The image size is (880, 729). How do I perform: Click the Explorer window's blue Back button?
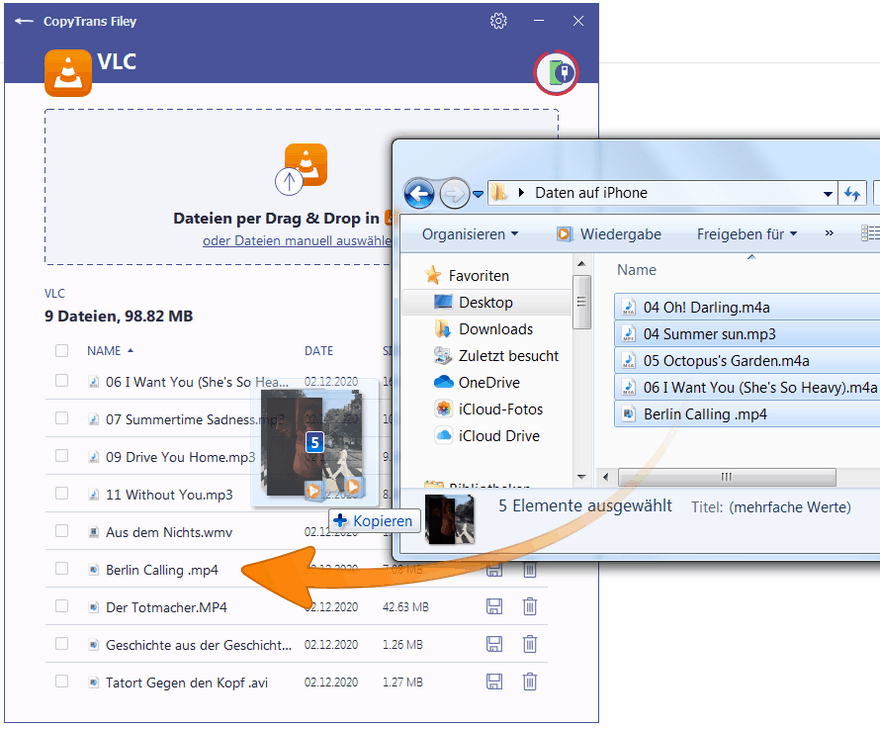[419, 194]
